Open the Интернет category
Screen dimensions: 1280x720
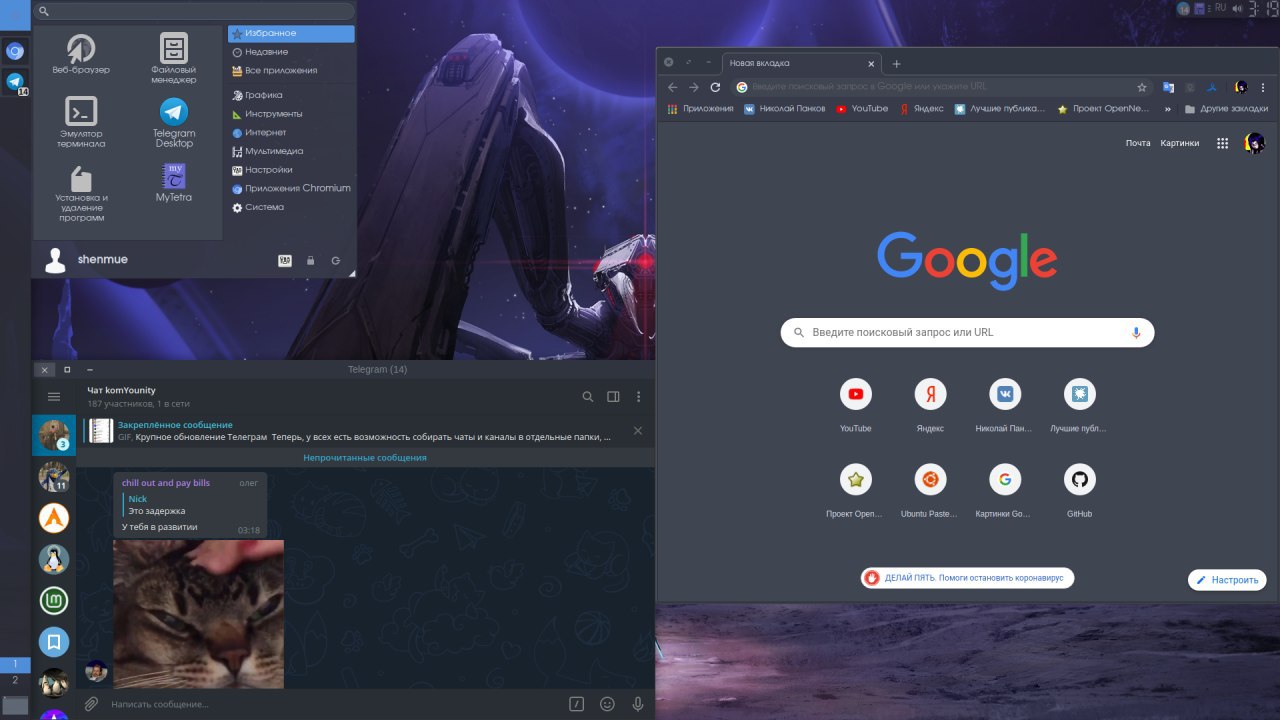point(291,132)
